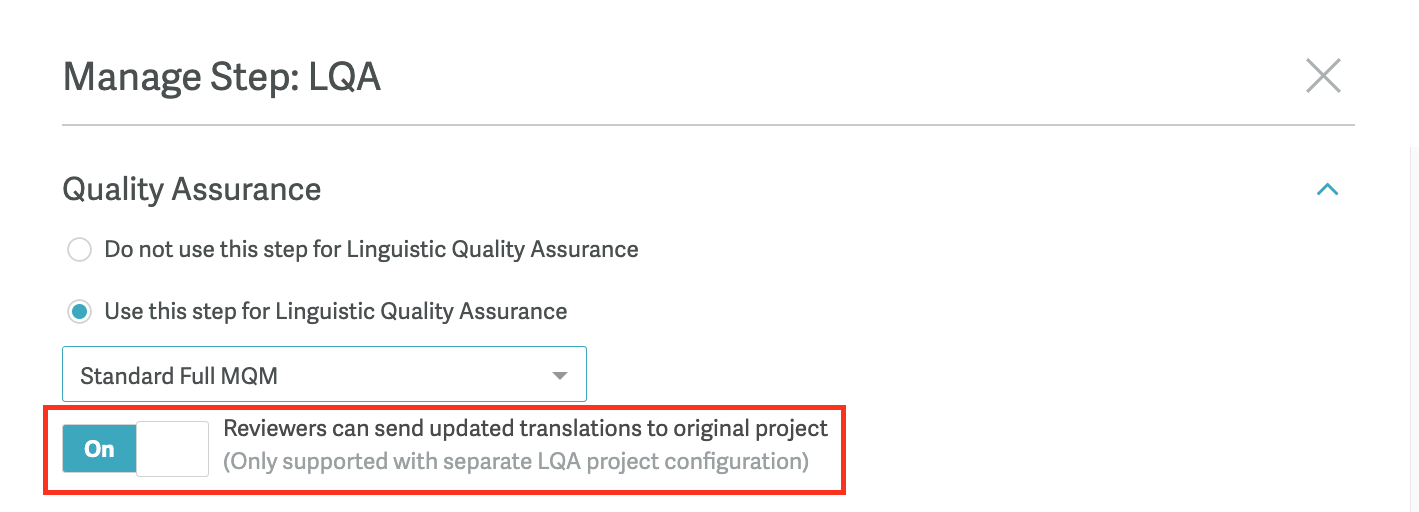Click "Use this step for Linguistic Quality Assurance" text

335,311
